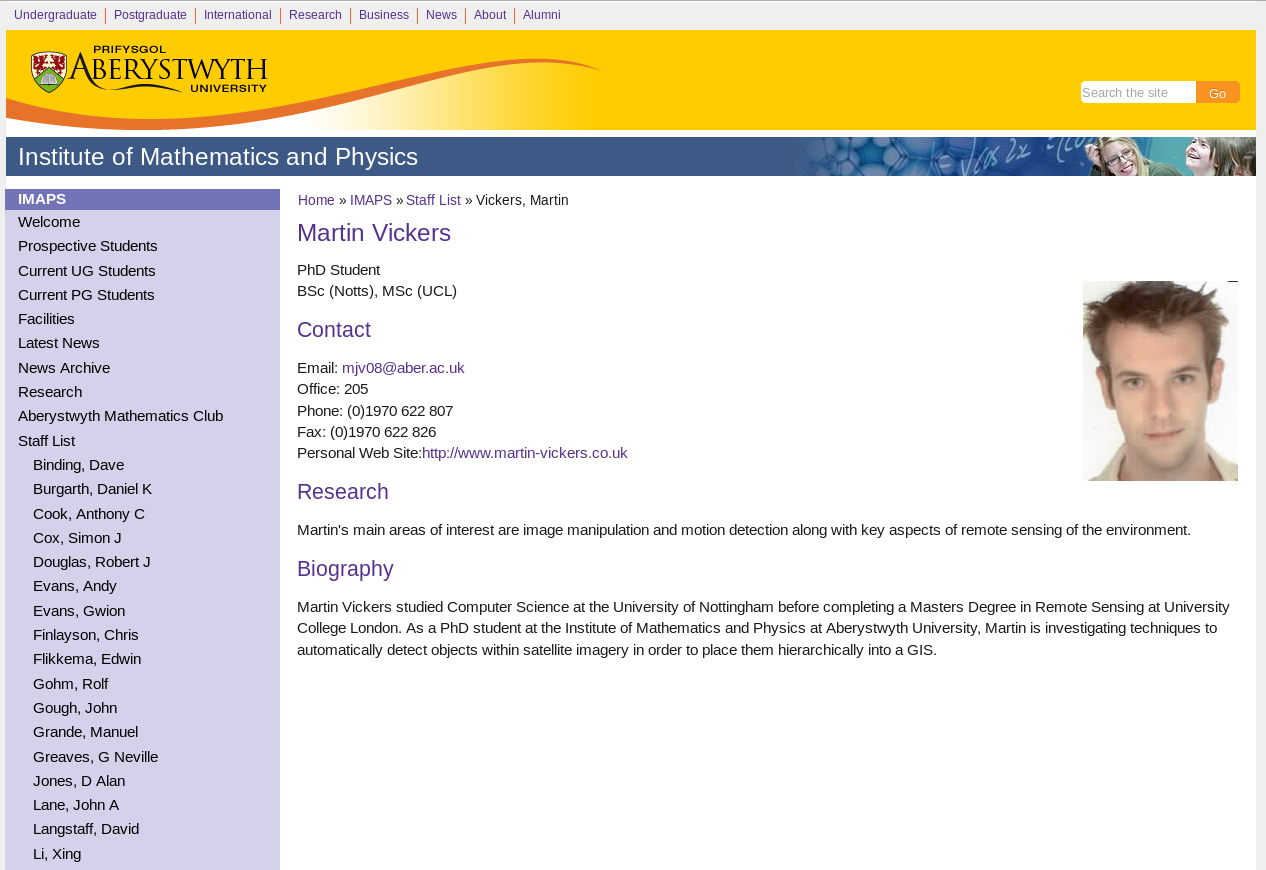The width and height of the screenshot is (1266, 870).
Task: Select staff member Burgarth, Daniel K
Action: [93, 489]
